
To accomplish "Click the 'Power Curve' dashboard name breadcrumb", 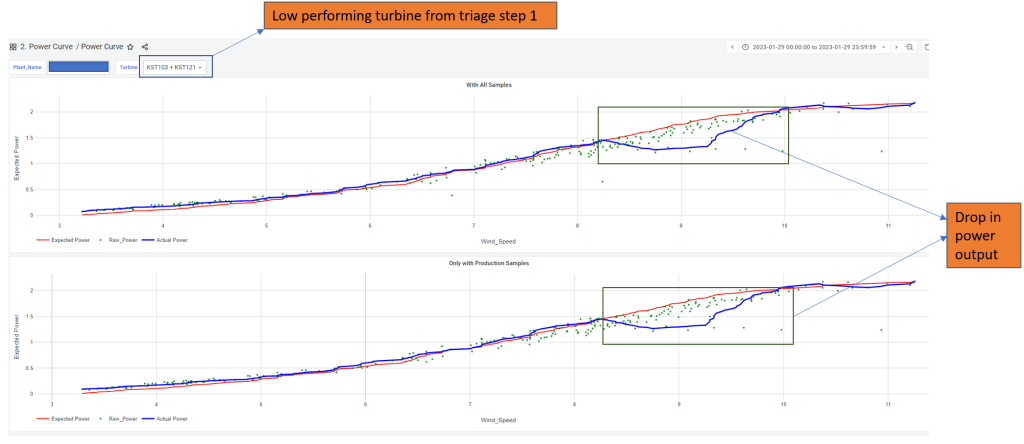I will point(101,47).
